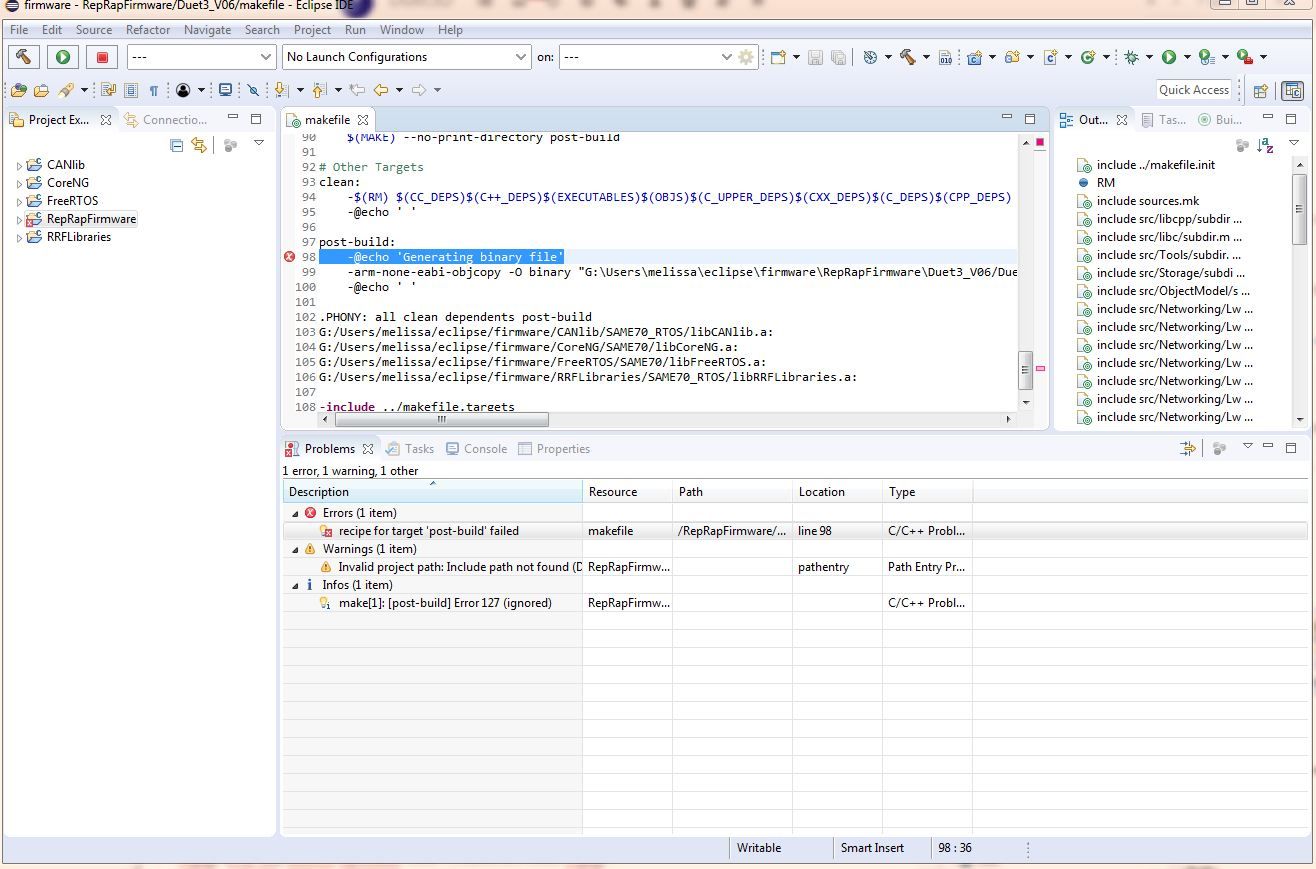Screen dimensions: 1316x869
Task: Click the Back navigation arrow
Action: coord(381,90)
